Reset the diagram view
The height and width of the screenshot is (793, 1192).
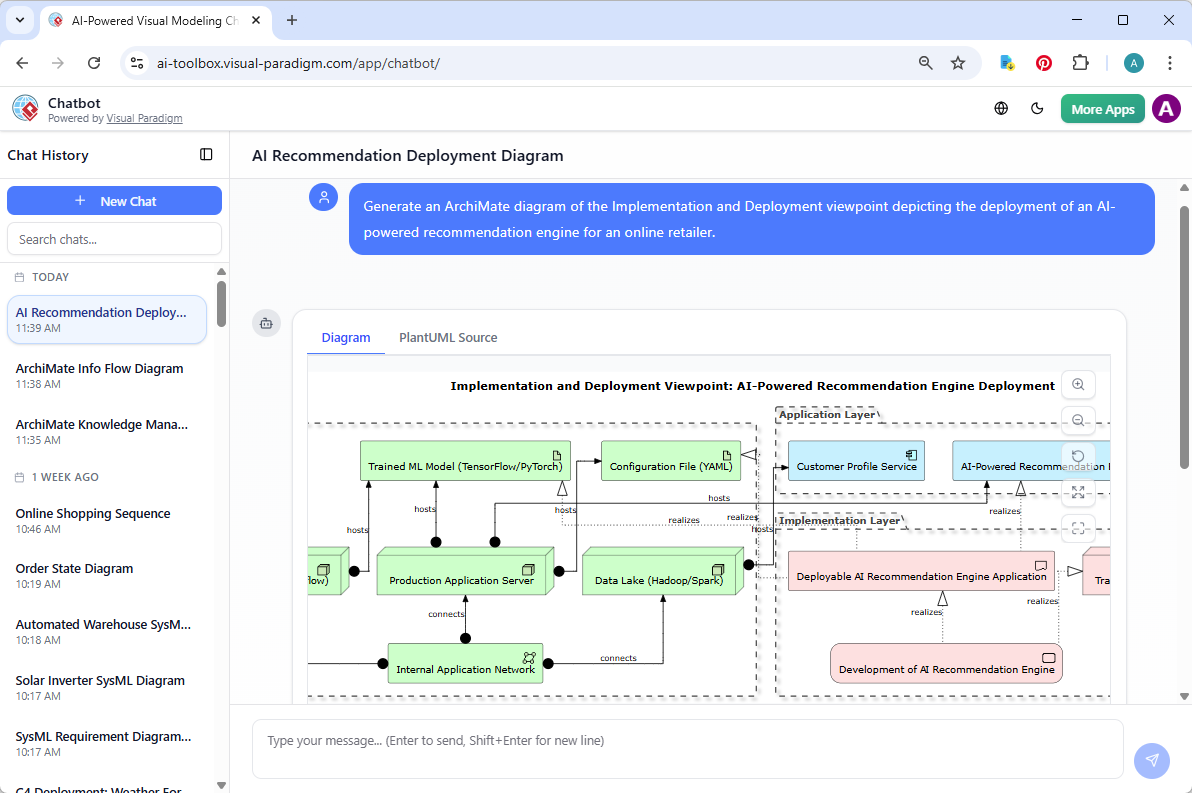point(1078,456)
